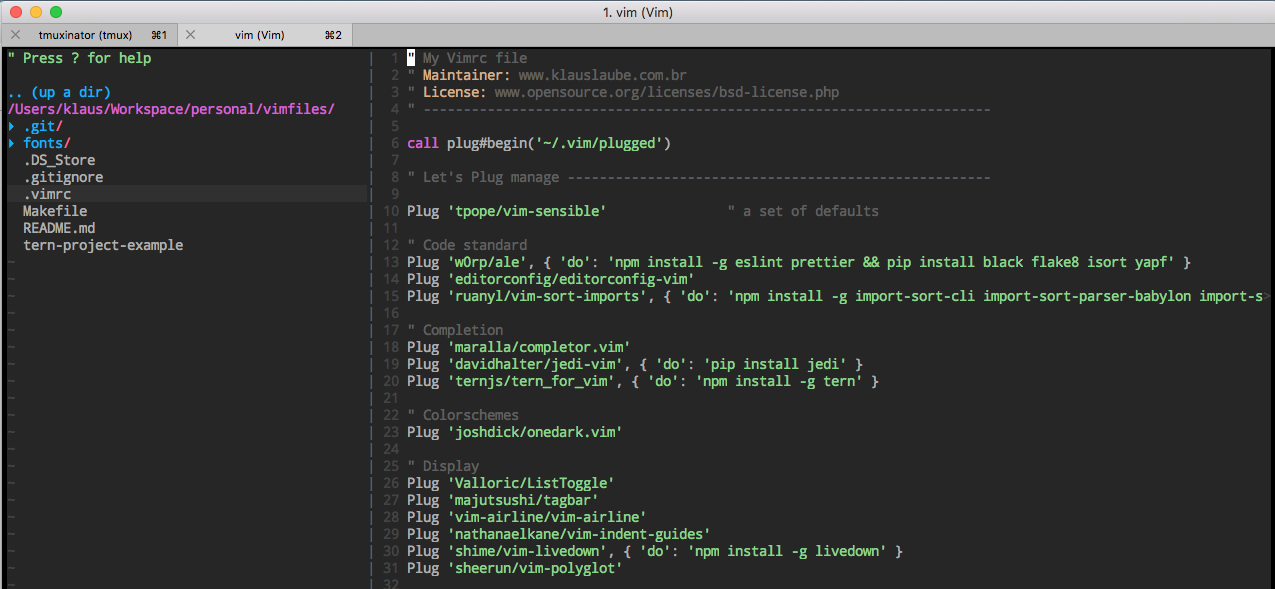
Task: Expand the fonts/ folder arrow
Action: 11,143
